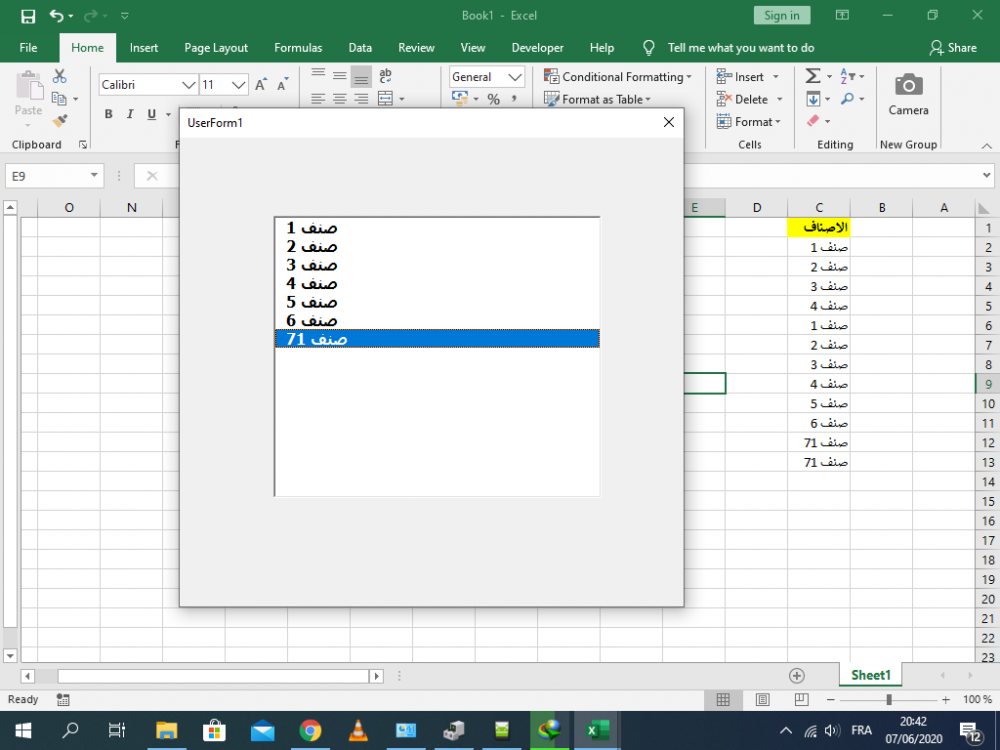The width and height of the screenshot is (1000, 750).
Task: Open the Formulas ribbon tab
Action: click(x=298, y=47)
